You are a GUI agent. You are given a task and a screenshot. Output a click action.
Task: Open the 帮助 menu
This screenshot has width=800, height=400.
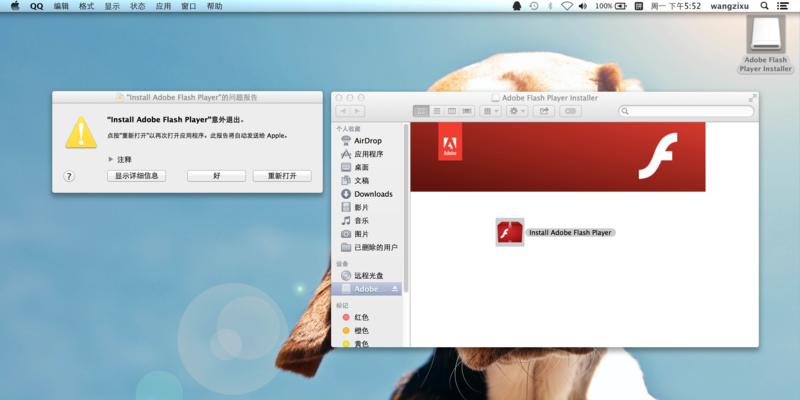point(215,6)
